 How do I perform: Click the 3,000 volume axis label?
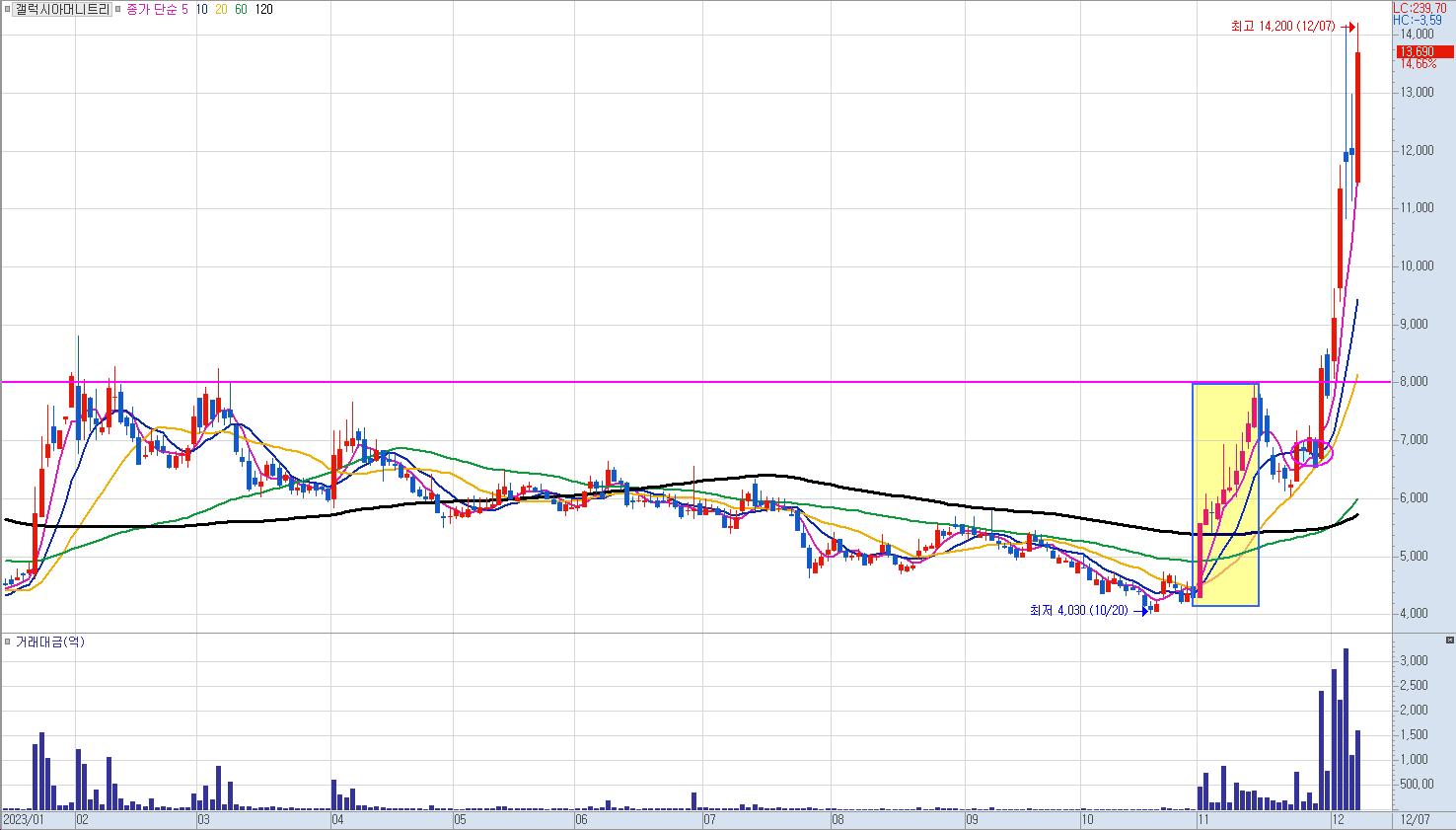click(x=1415, y=660)
